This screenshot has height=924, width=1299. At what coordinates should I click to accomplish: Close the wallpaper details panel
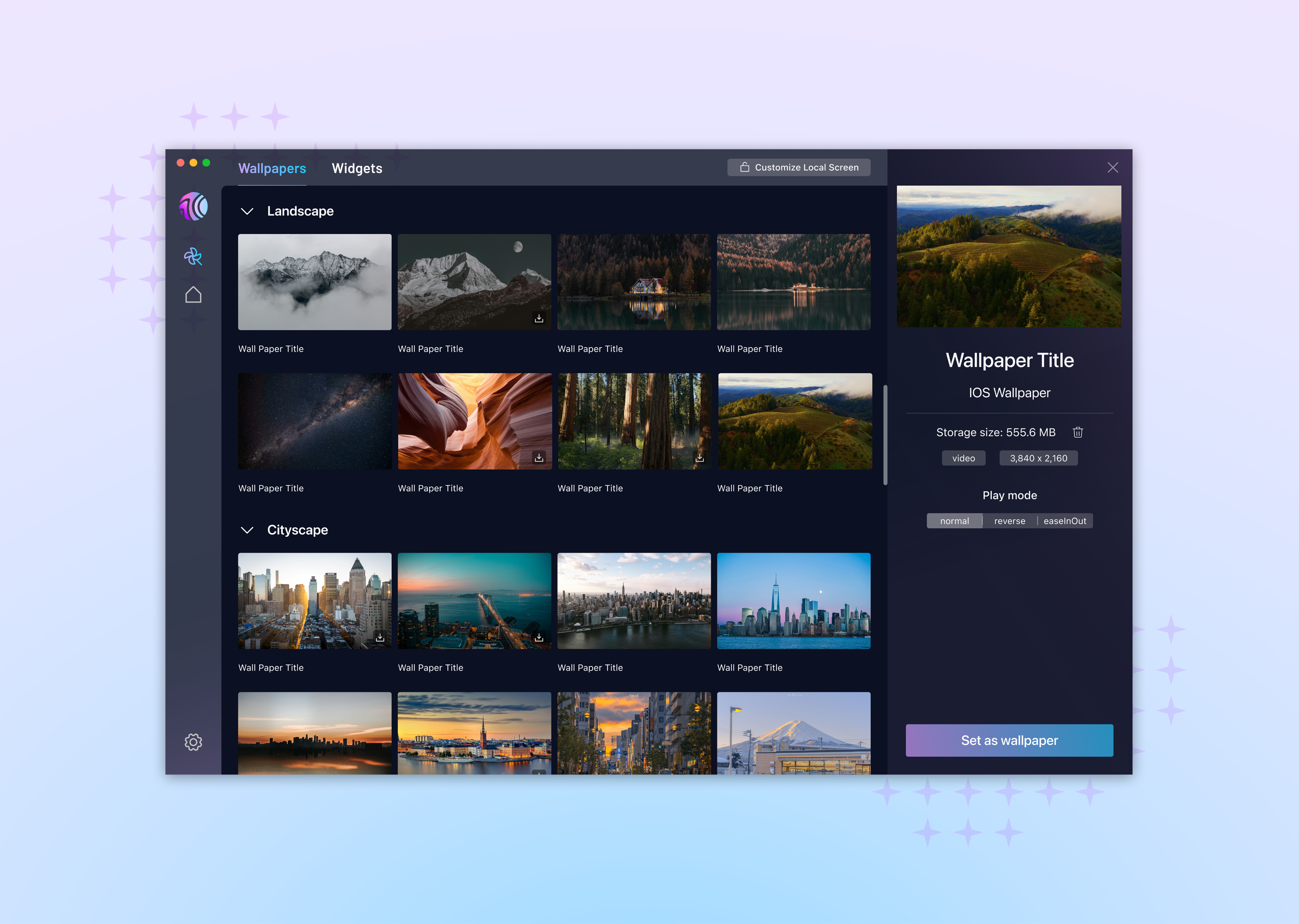(1113, 167)
